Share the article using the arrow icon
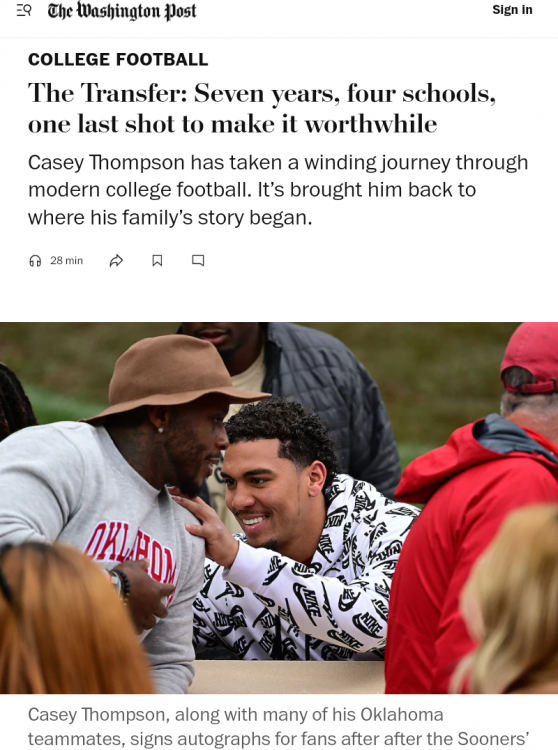 (x=116, y=261)
